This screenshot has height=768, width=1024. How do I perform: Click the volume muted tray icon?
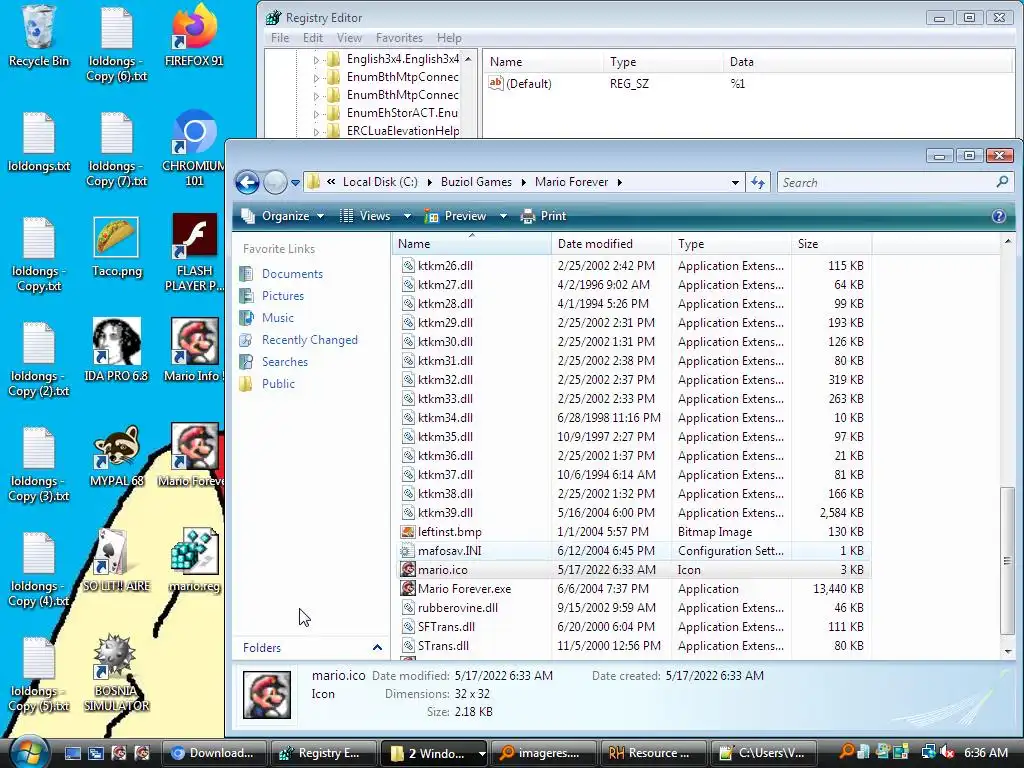948,752
